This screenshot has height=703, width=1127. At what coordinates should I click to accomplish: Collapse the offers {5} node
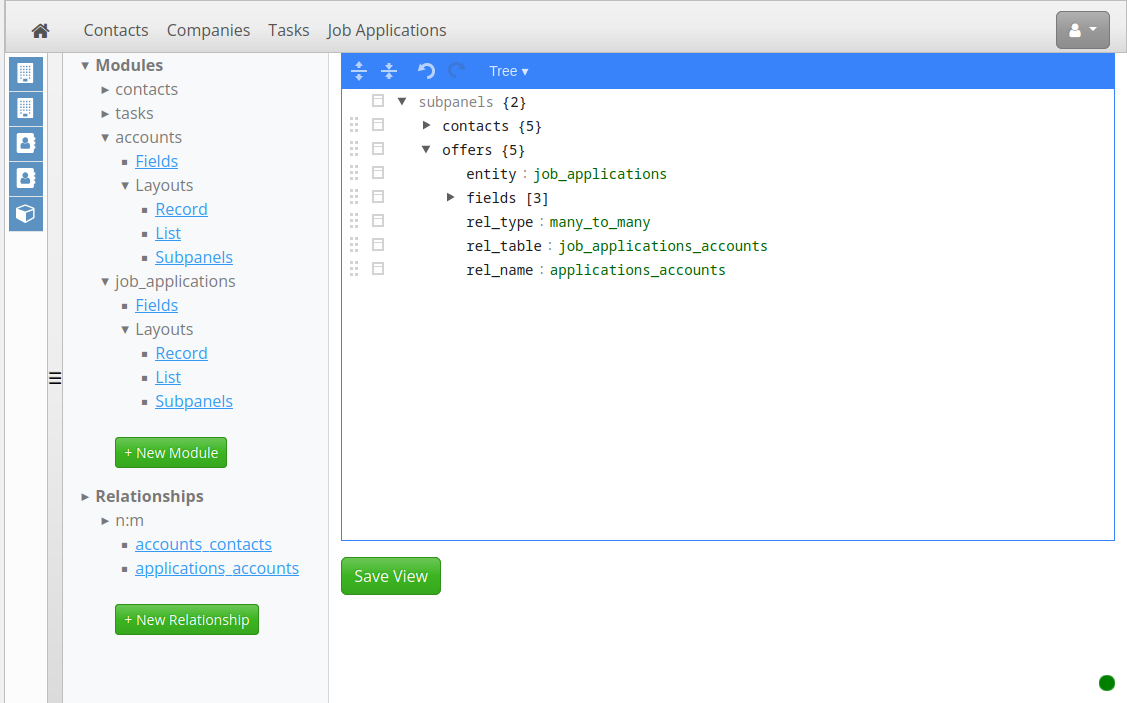[426, 149]
